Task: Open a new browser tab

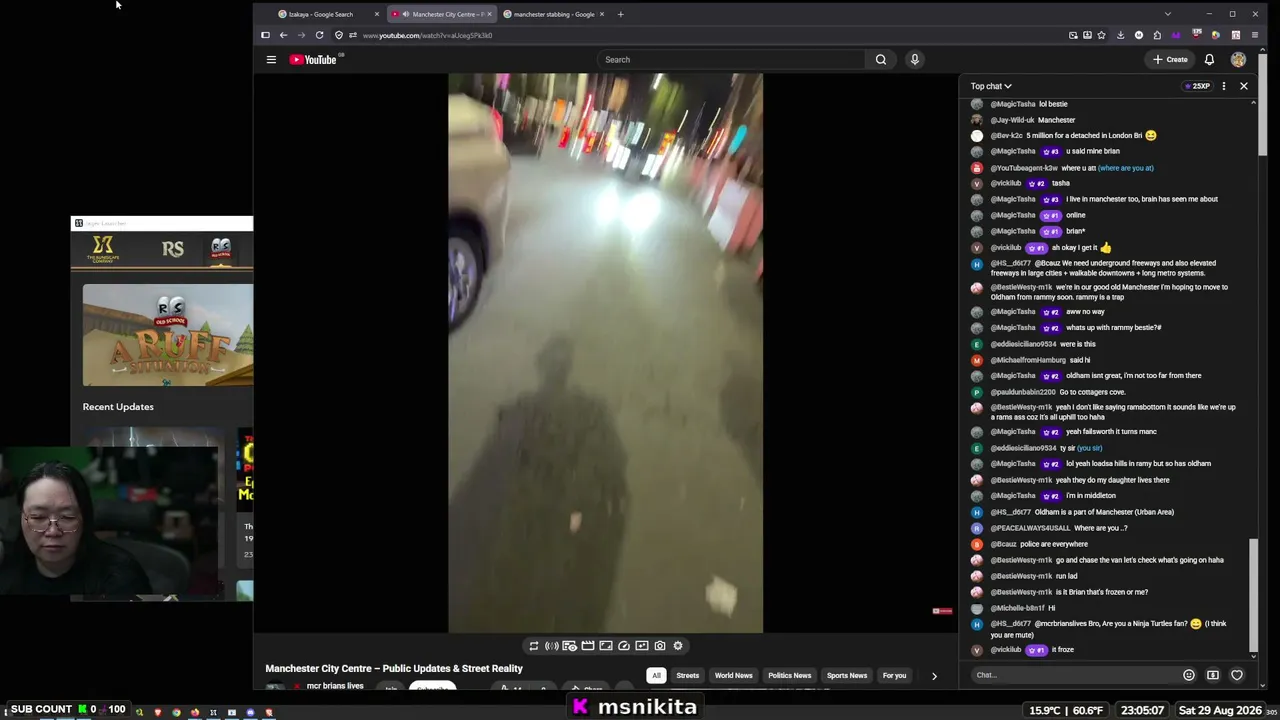Action: (620, 14)
